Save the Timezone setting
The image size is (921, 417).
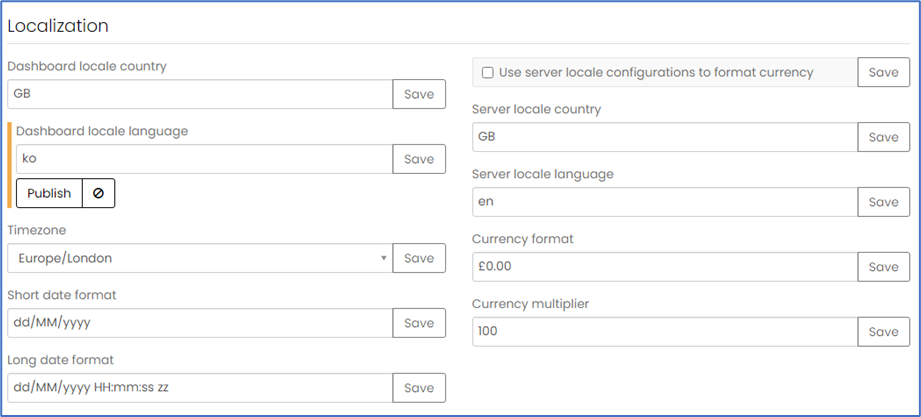tap(419, 258)
